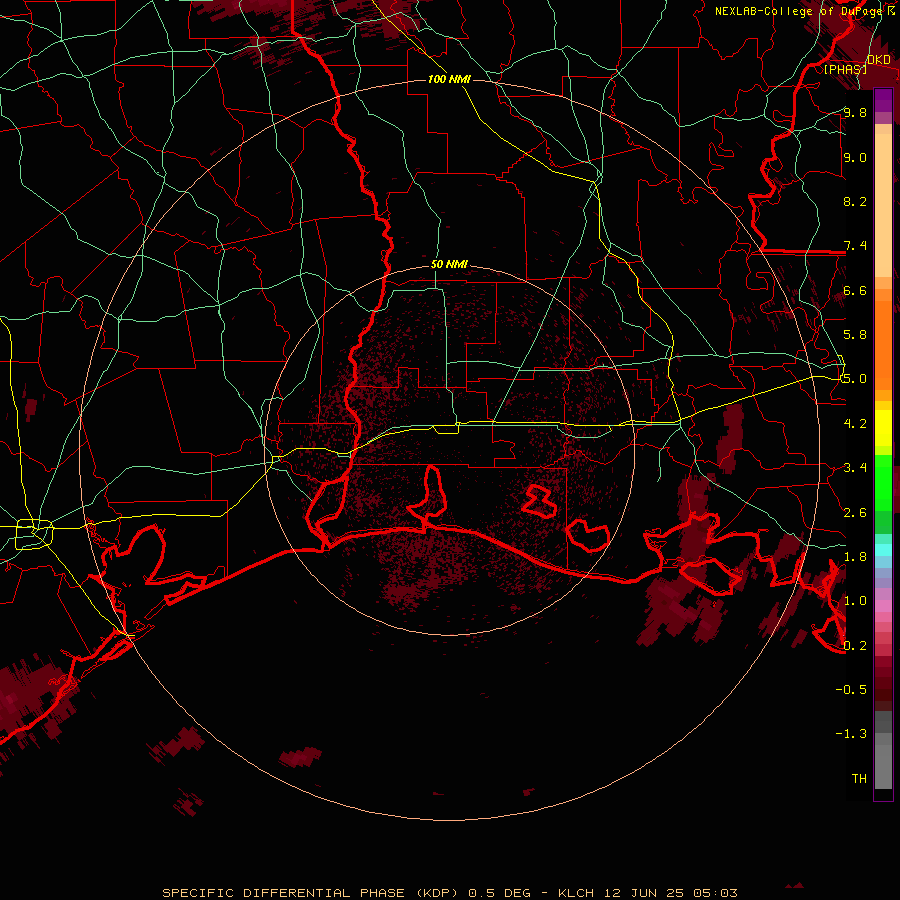Click the "TH" label on the color scale
Image resolution: width=900 pixels, height=900 pixels.
pos(859,778)
